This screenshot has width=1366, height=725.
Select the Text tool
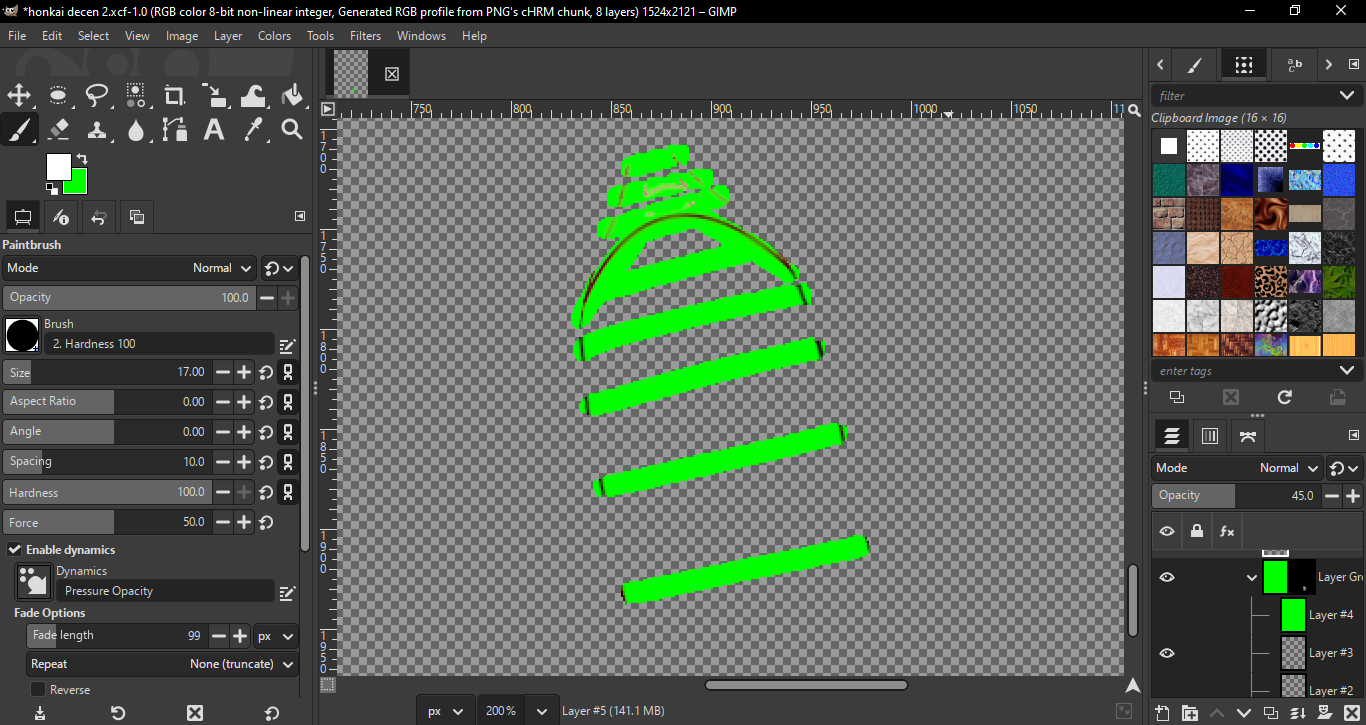214,129
